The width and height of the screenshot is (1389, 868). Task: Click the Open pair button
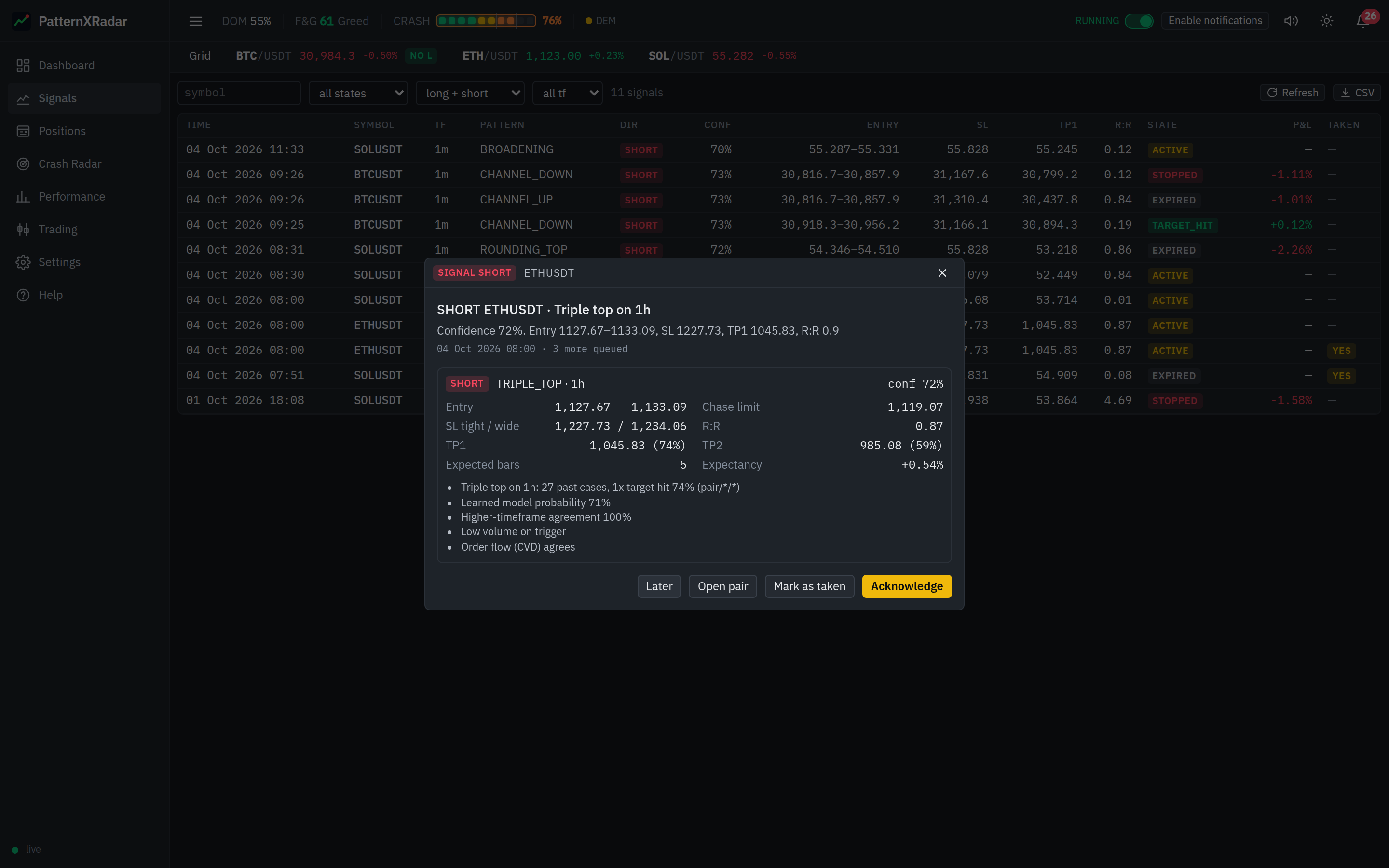722,586
